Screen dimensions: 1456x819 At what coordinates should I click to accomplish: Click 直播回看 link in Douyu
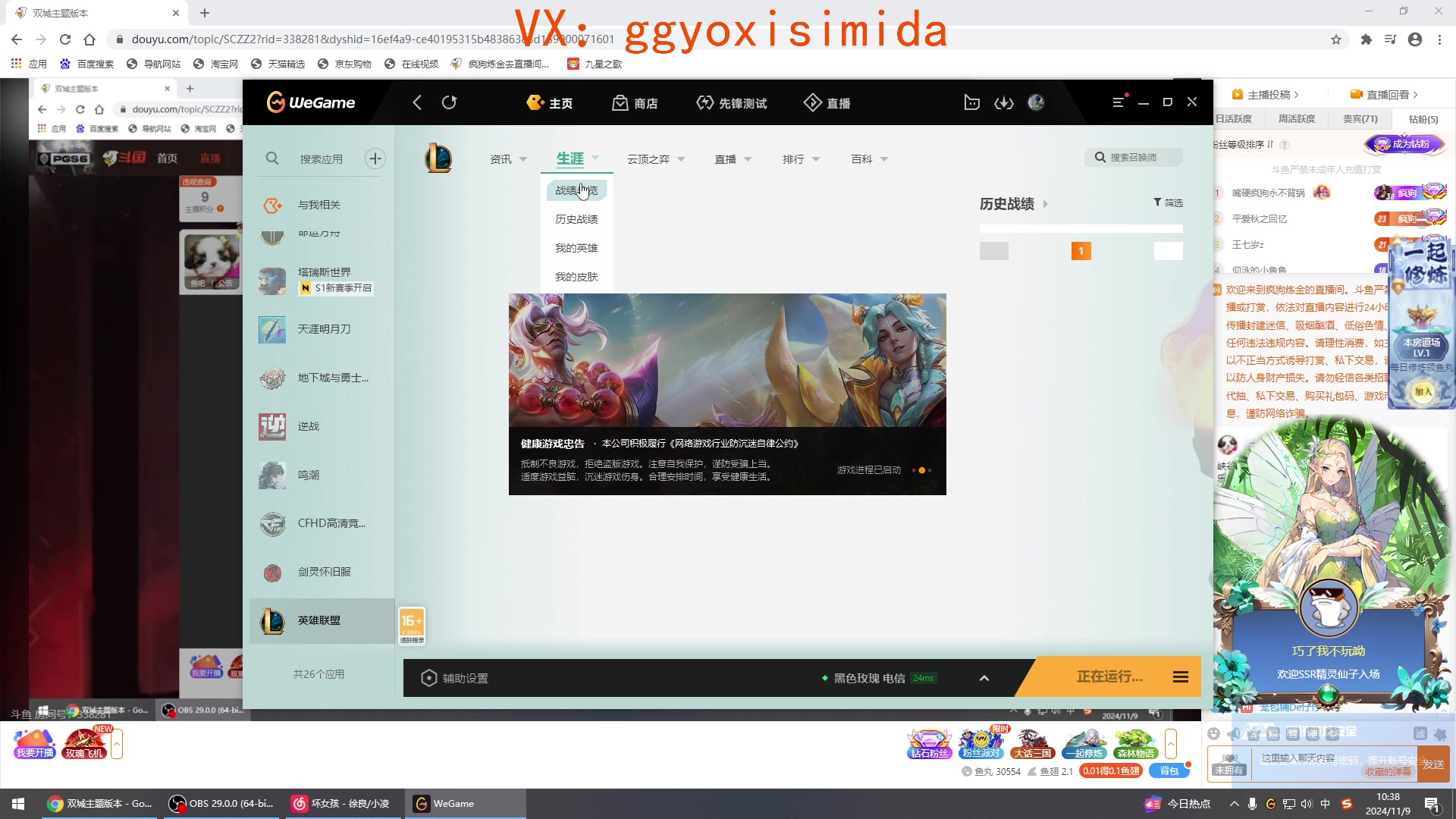point(1384,95)
